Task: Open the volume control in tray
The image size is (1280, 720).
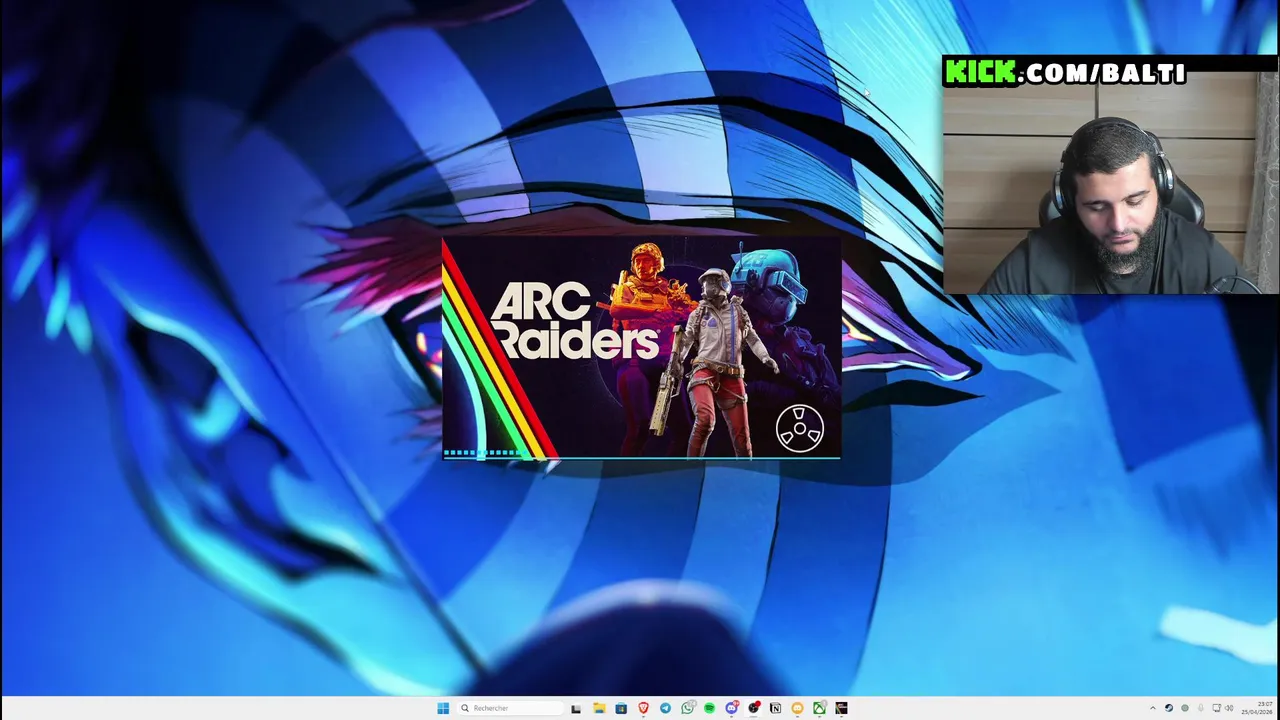Action: coord(1229,708)
